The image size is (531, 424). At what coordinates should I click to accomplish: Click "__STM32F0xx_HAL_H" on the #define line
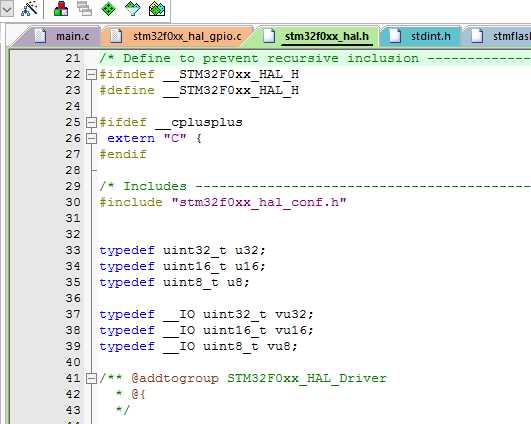231,90
